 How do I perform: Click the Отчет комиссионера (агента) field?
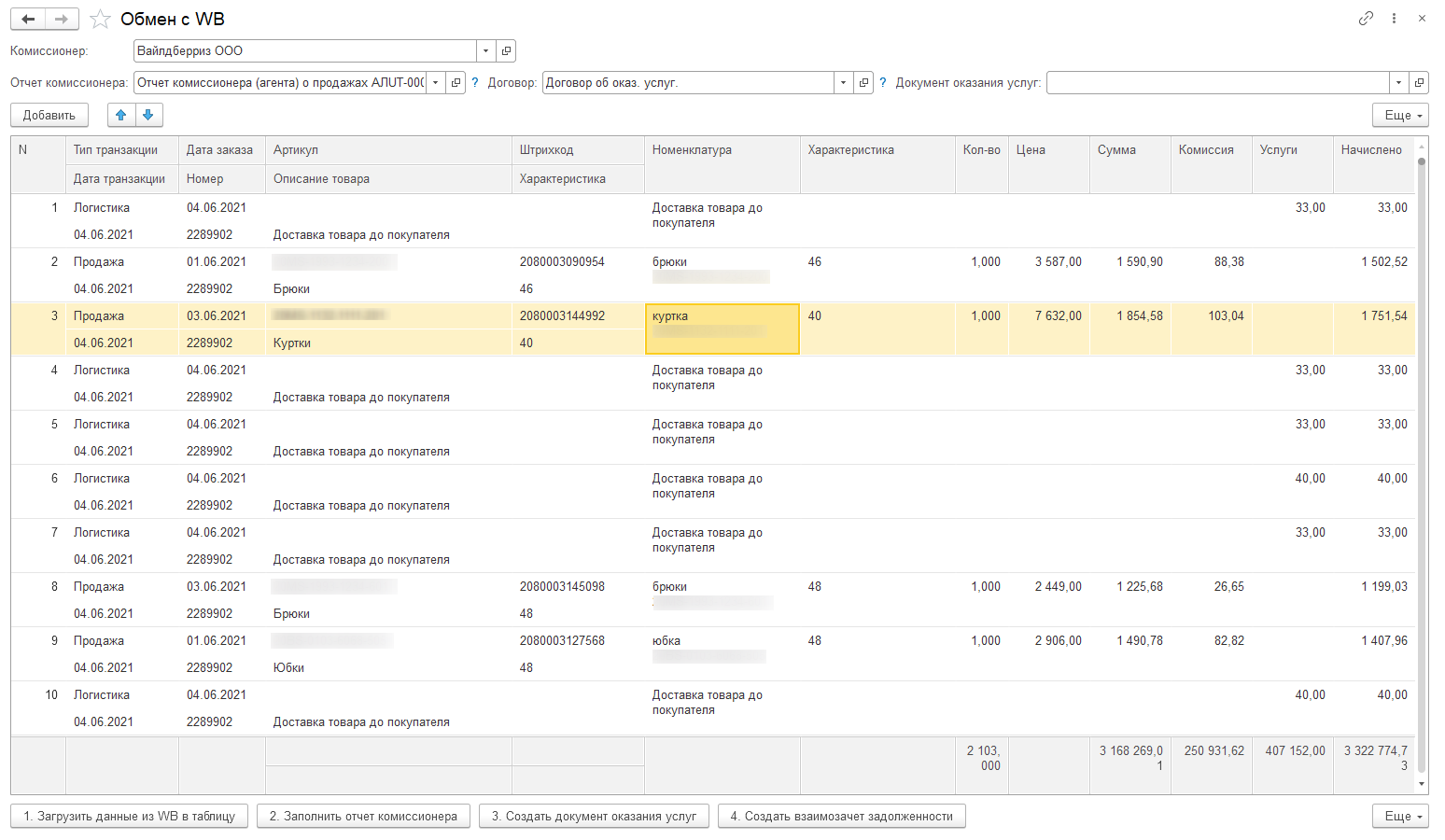(x=280, y=82)
